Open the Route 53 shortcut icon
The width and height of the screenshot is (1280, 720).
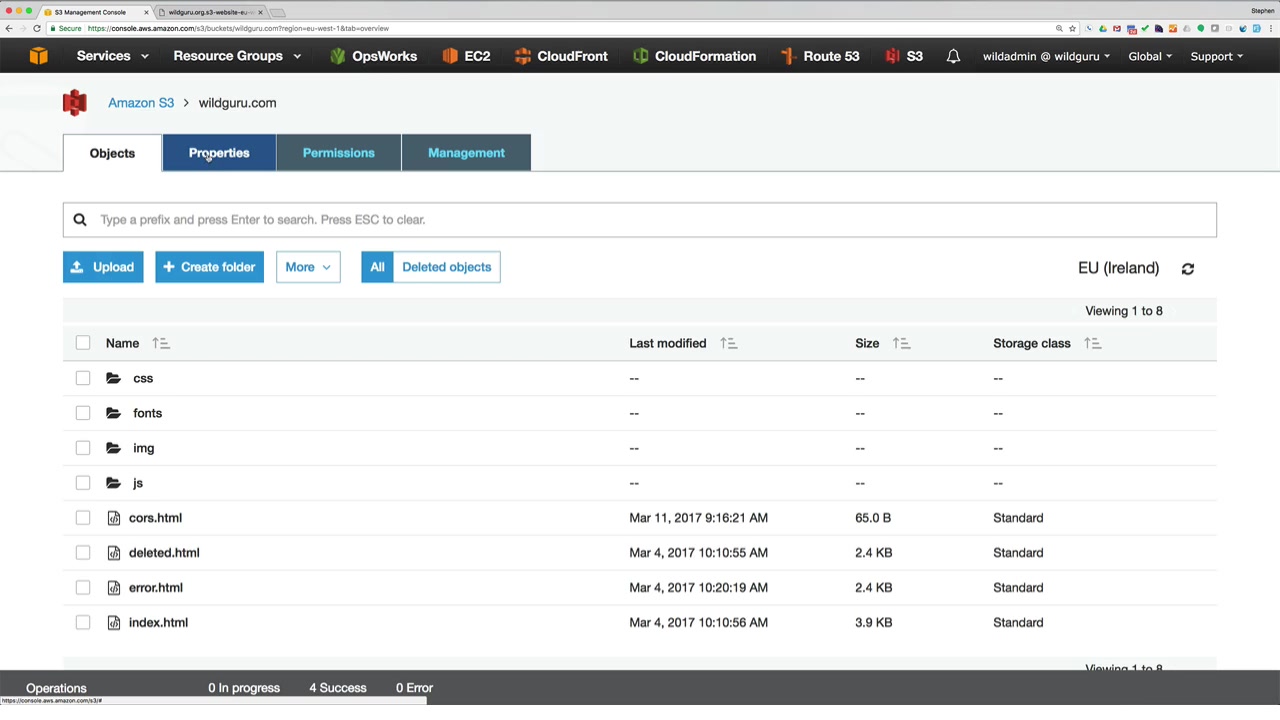789,56
